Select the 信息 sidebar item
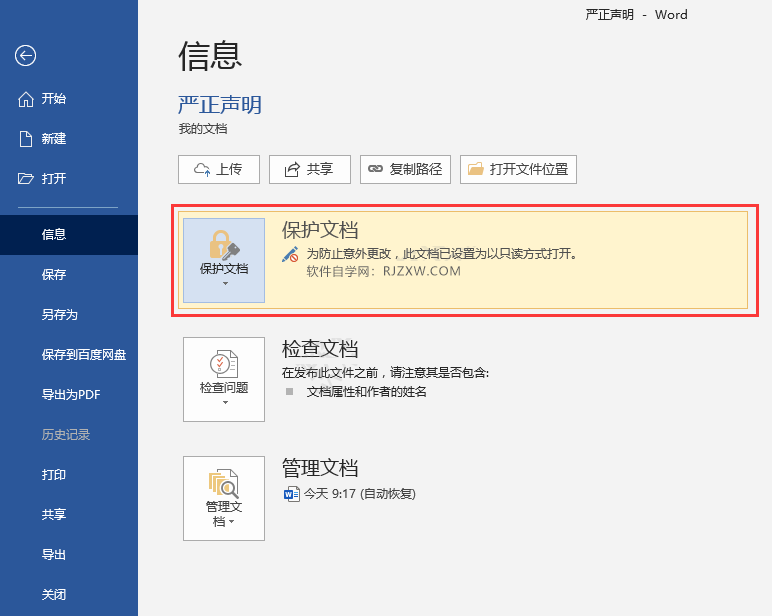 [x=69, y=234]
